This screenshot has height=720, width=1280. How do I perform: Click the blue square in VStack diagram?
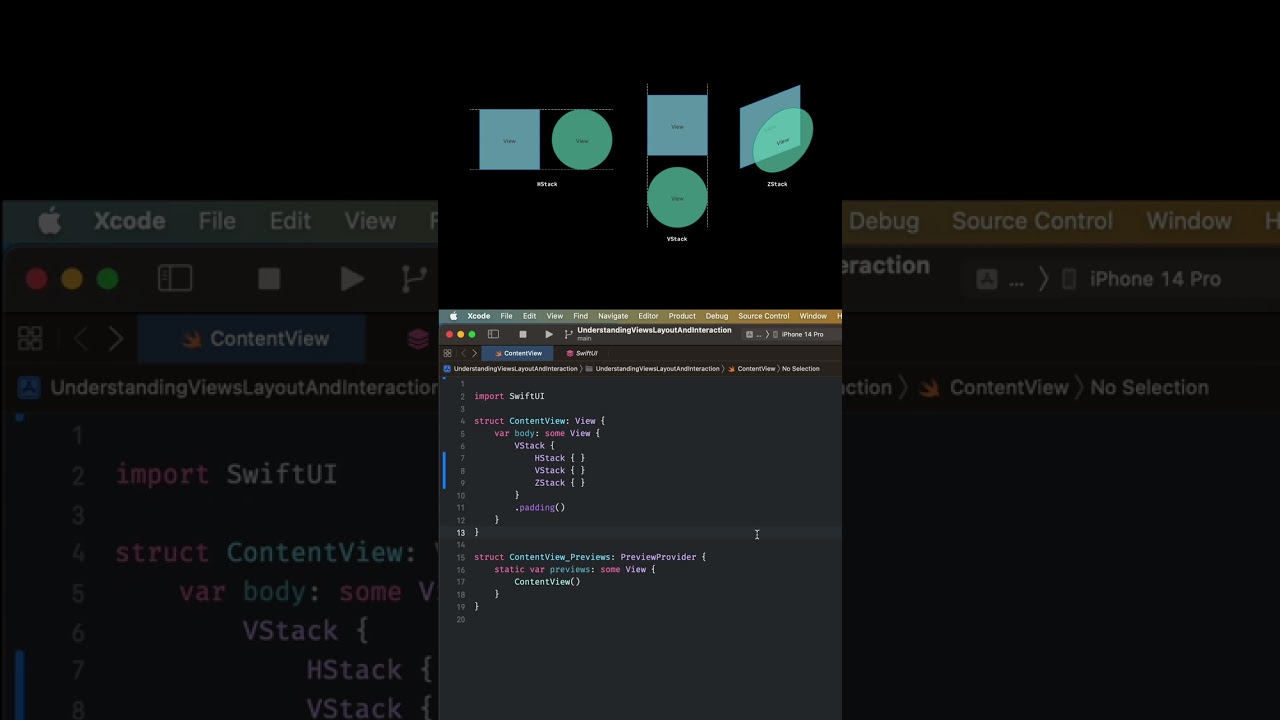point(677,126)
